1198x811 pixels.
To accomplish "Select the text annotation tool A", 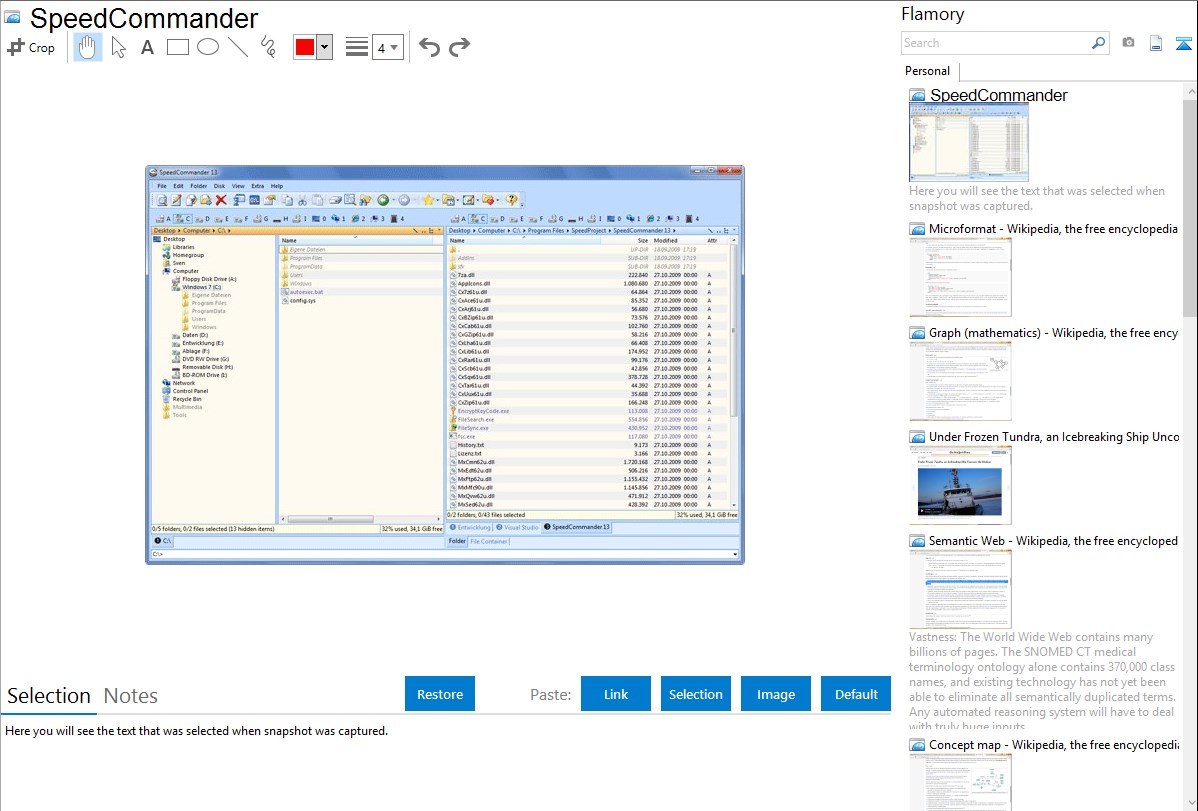I will point(147,47).
